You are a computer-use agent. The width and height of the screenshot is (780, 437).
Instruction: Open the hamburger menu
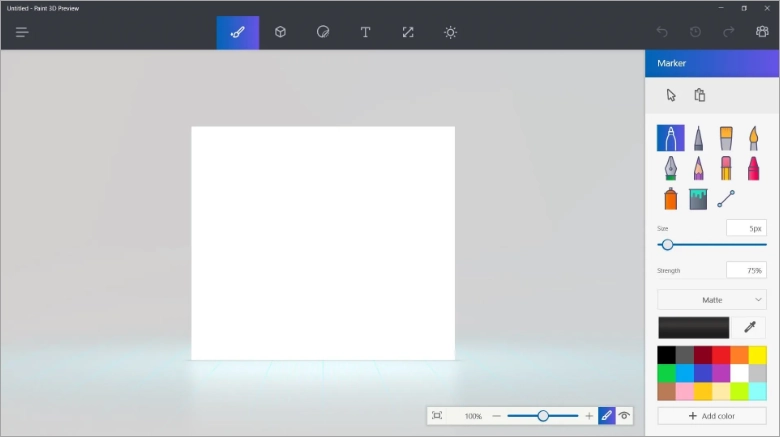(21, 32)
